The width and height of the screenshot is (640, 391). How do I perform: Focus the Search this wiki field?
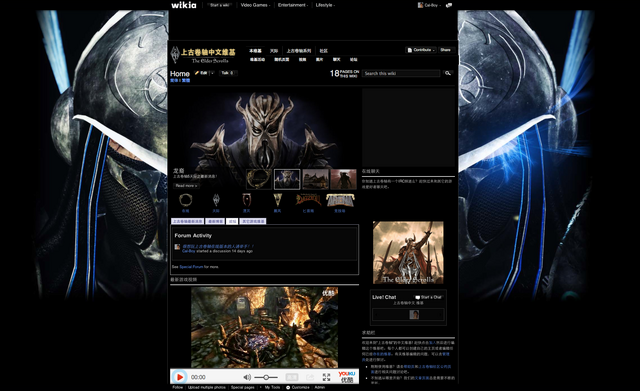pyautogui.click(x=401, y=73)
